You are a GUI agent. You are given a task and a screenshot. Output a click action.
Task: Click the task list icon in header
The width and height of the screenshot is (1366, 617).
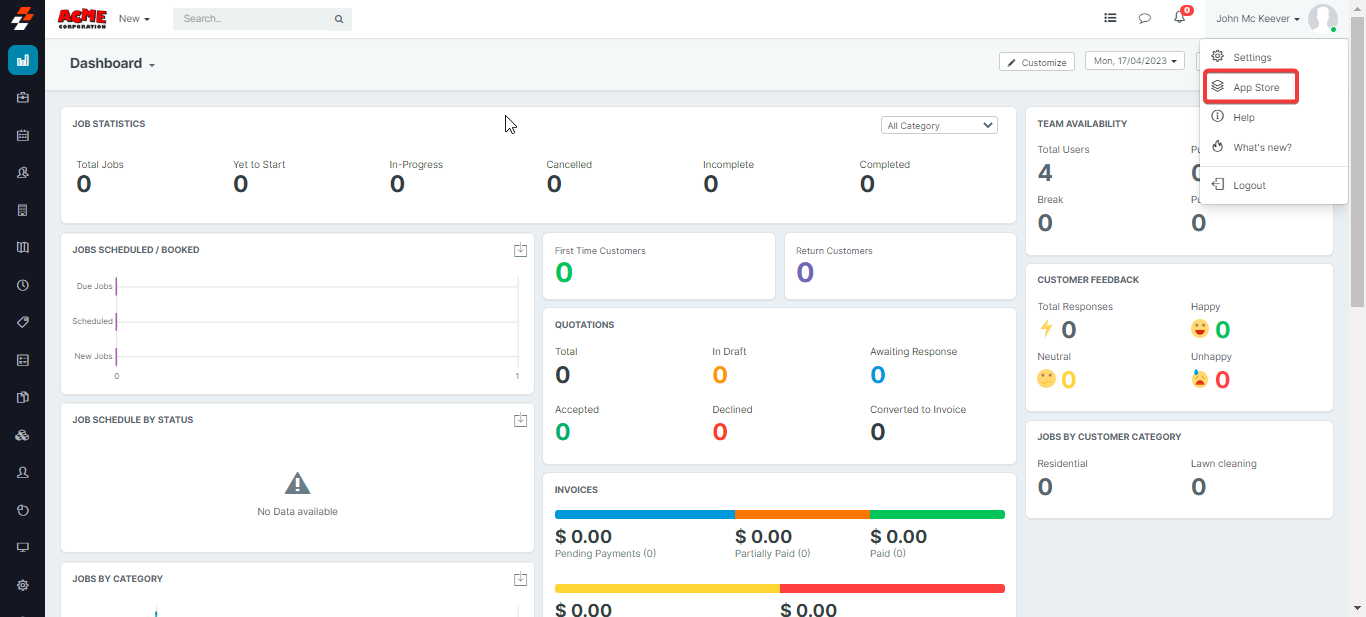1110,18
